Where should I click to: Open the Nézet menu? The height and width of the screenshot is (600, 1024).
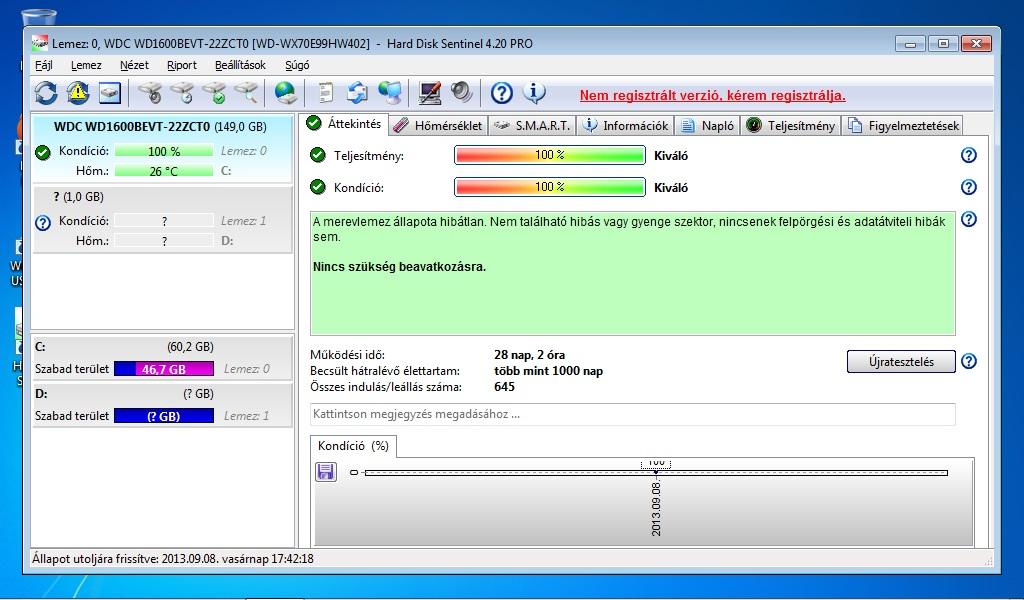pyautogui.click(x=135, y=65)
